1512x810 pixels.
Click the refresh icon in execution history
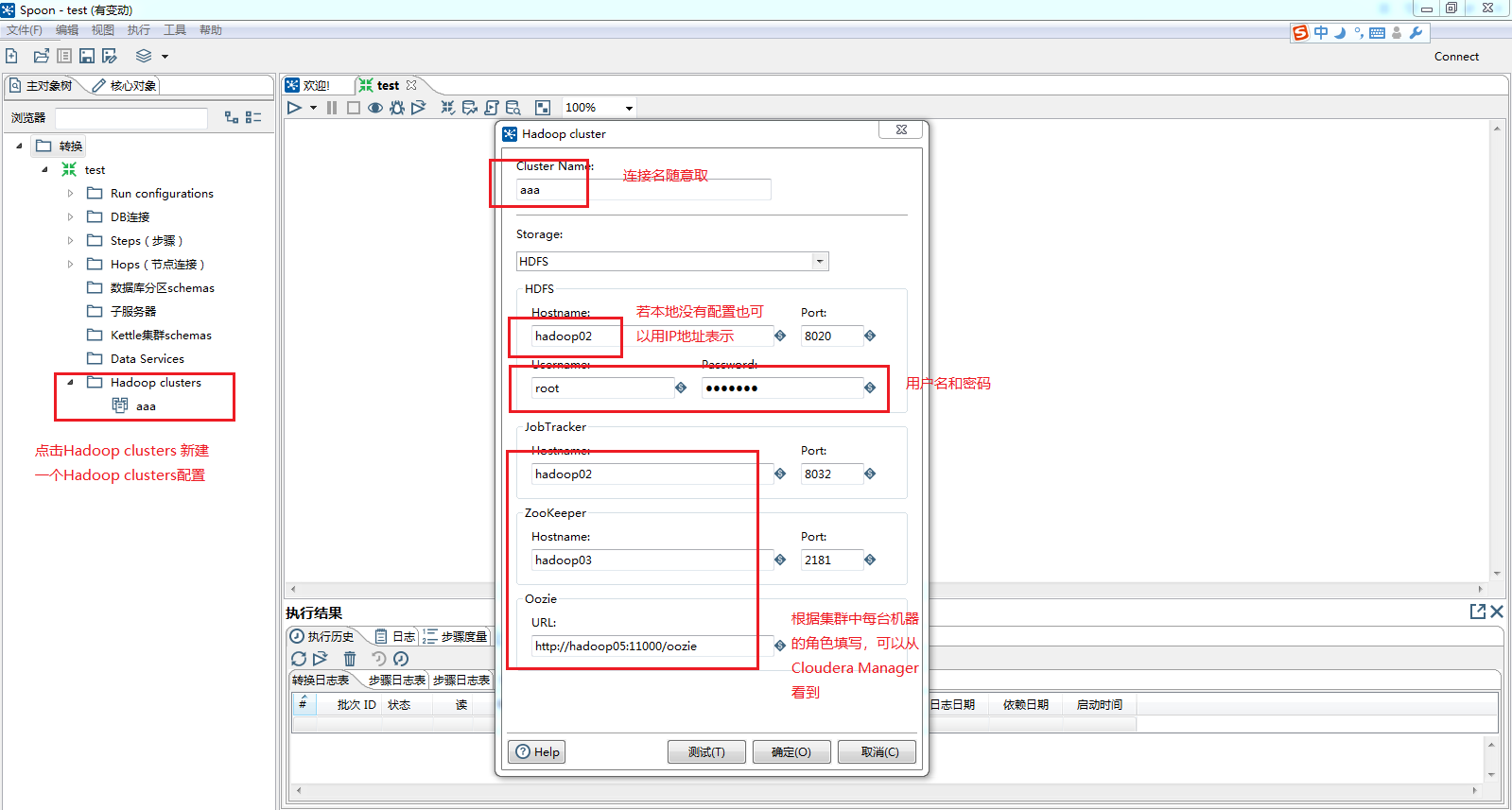pos(299,659)
